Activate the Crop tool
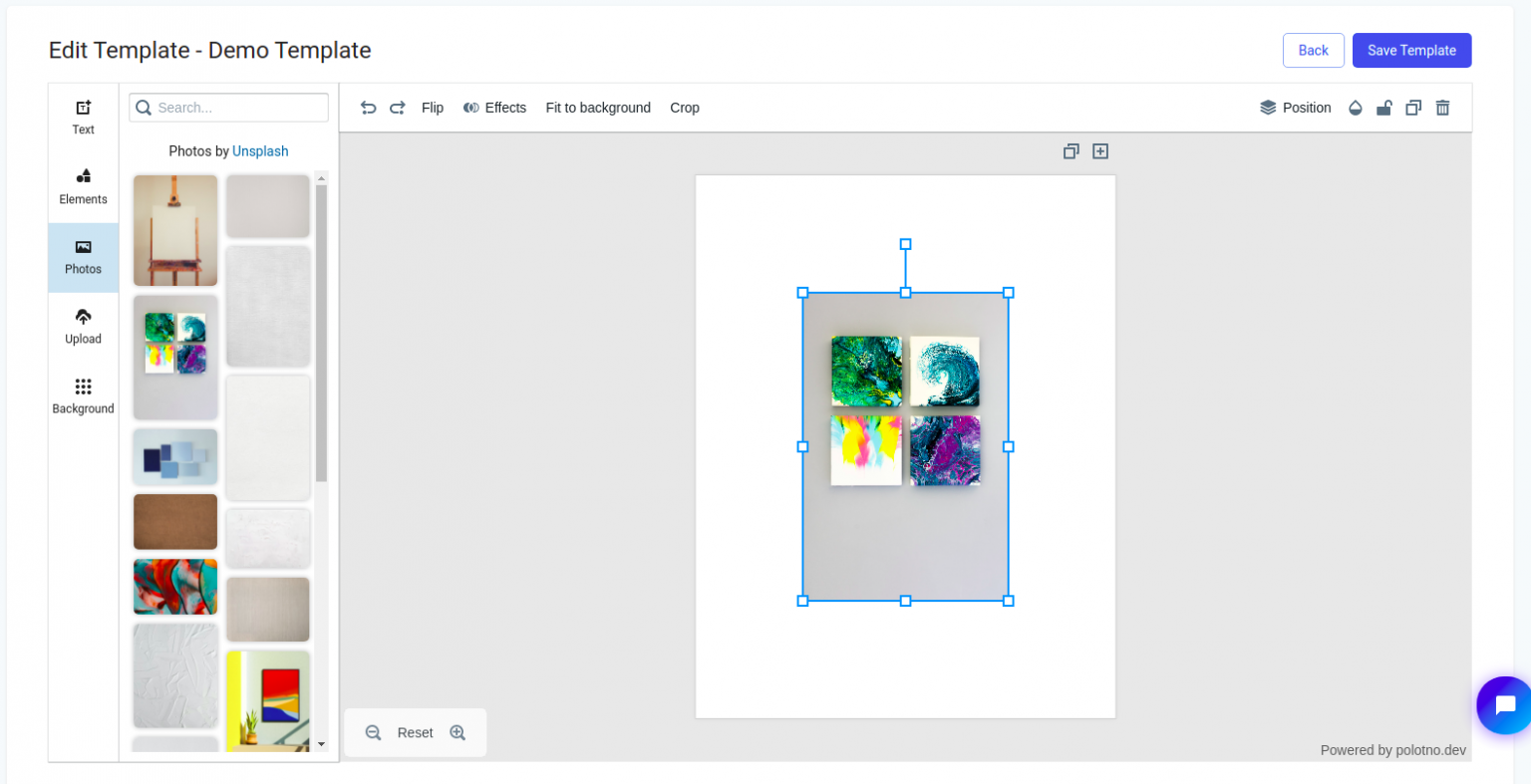The height and width of the screenshot is (784, 1531). [685, 108]
